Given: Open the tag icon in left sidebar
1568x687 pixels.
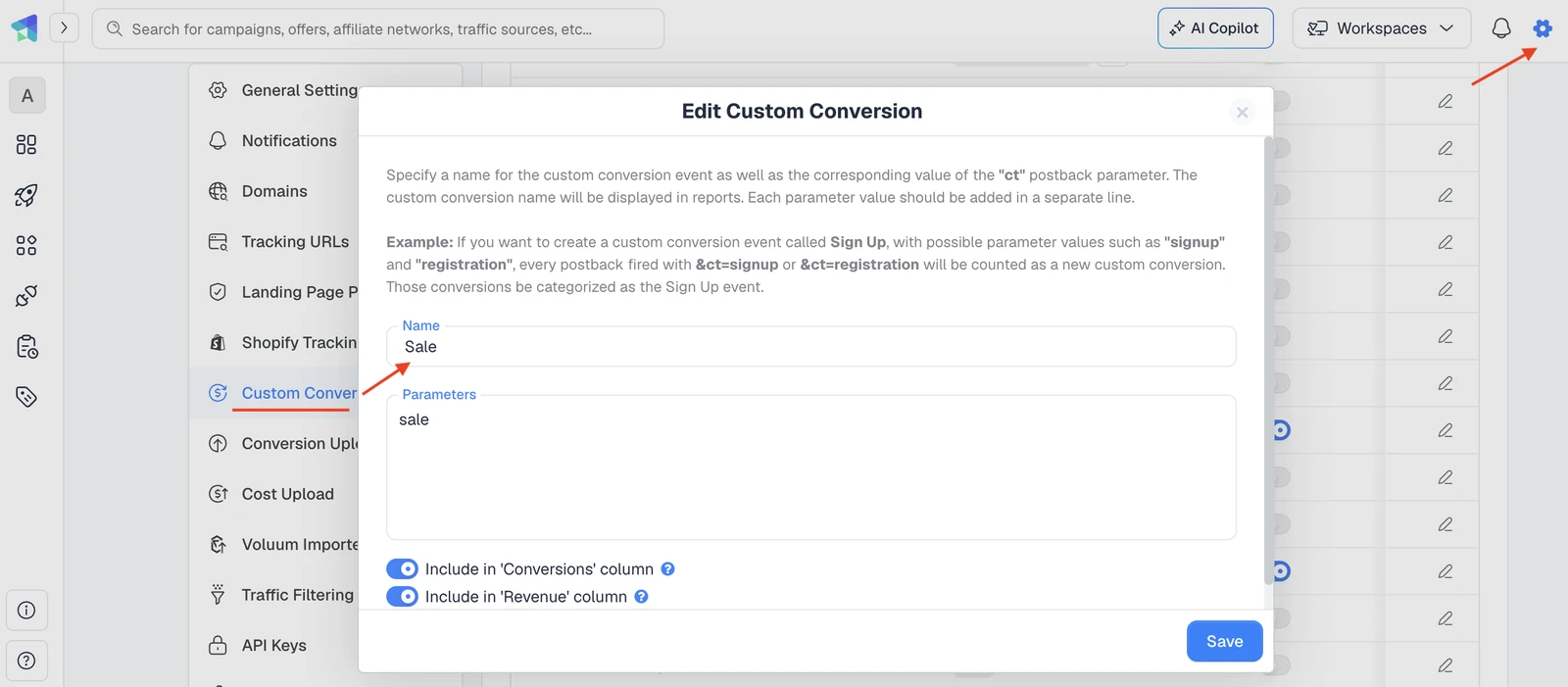Looking at the screenshot, I should tap(26, 397).
